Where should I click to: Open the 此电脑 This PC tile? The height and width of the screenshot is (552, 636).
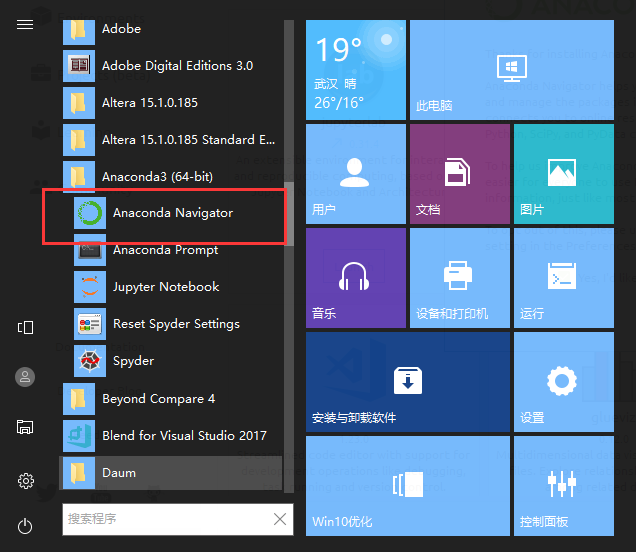511,70
